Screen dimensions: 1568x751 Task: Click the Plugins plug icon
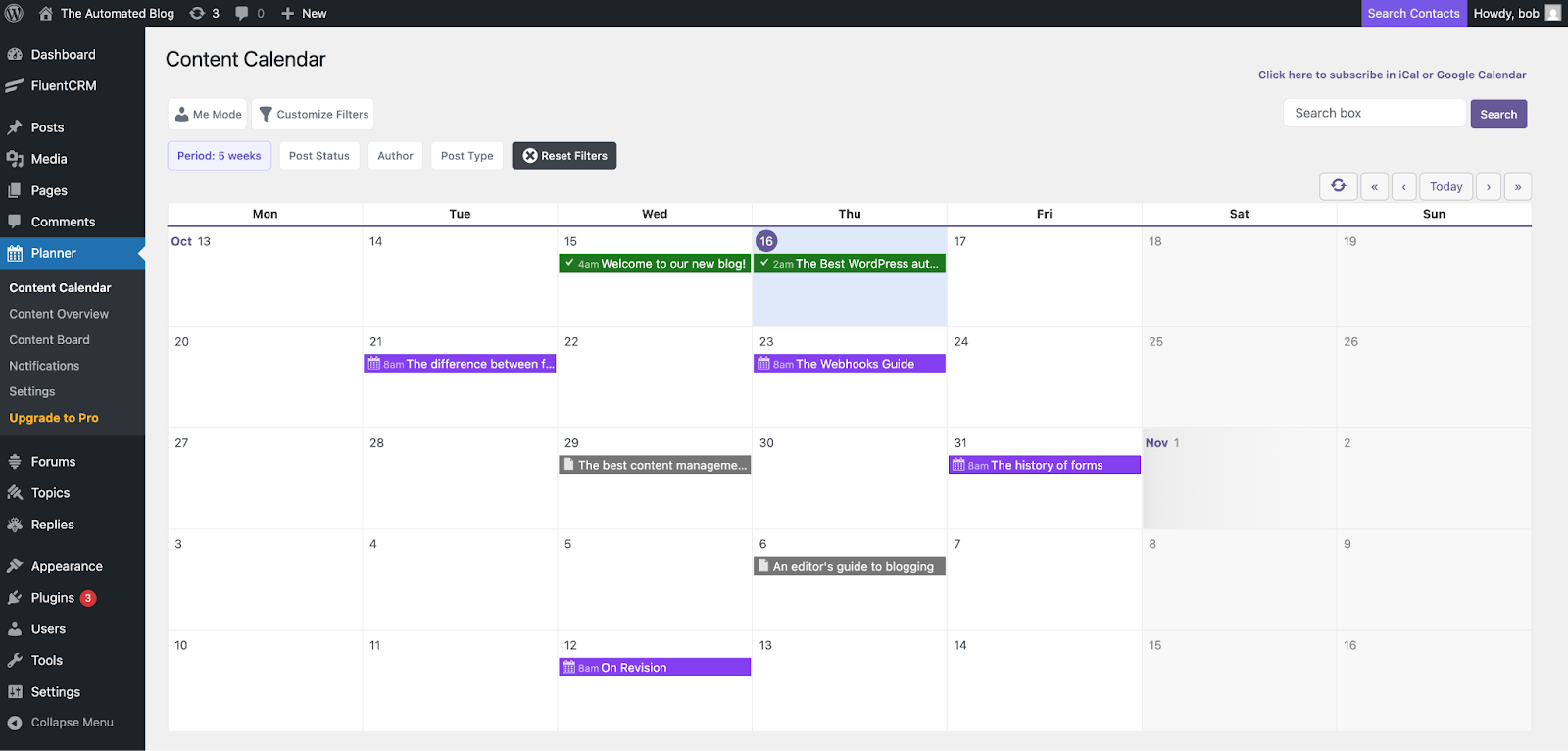[x=15, y=597]
